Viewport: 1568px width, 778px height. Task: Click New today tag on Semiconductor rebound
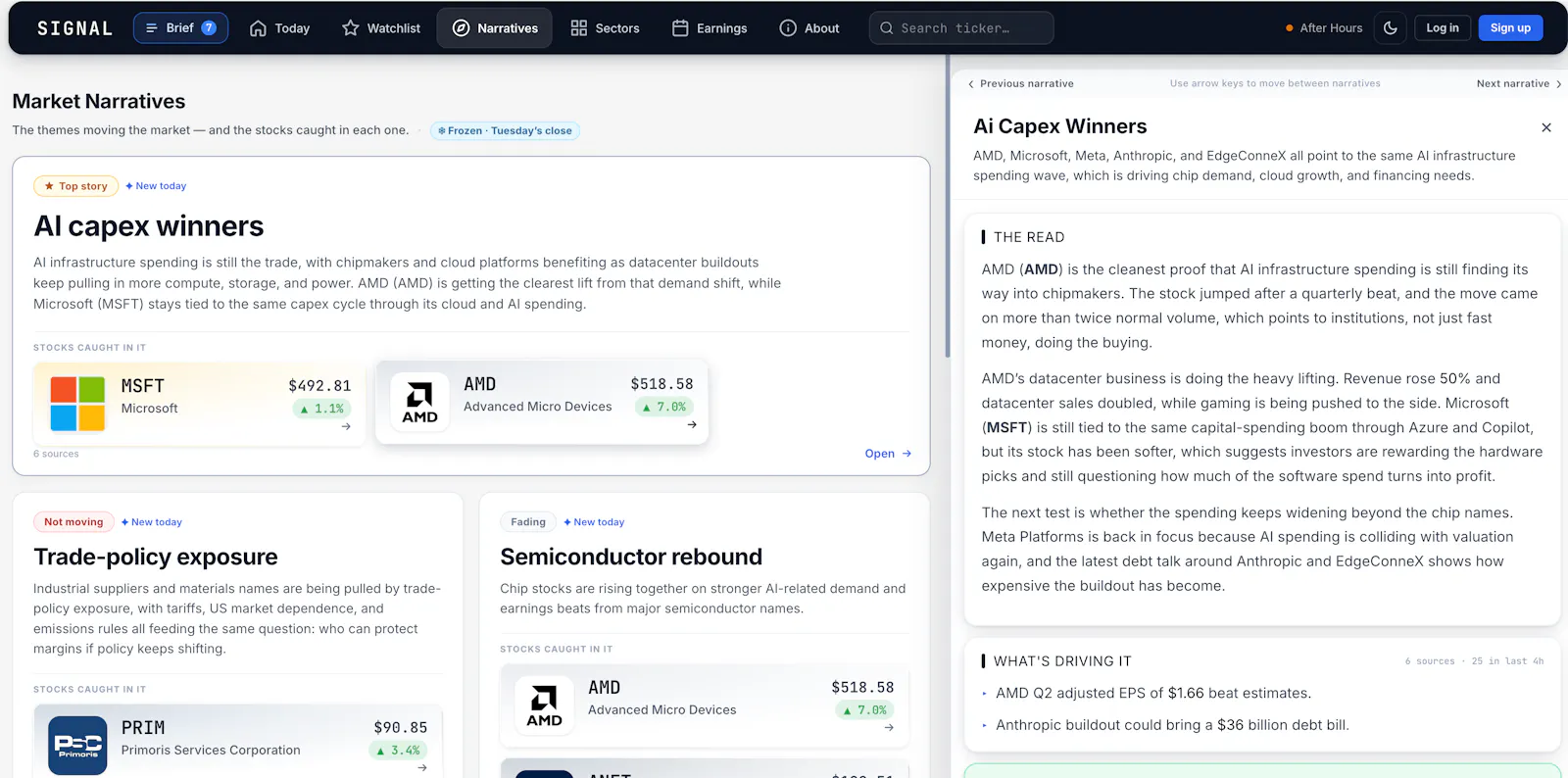click(x=594, y=522)
